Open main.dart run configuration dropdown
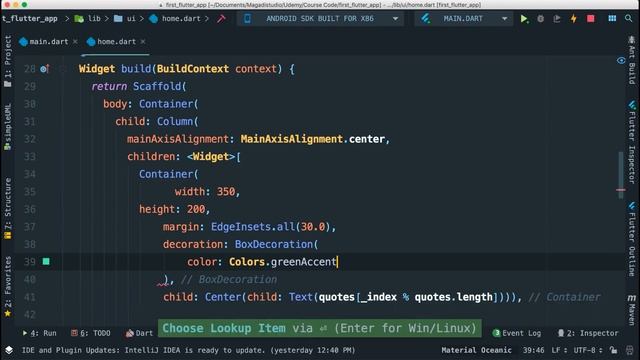Viewport: 640px width, 360px height. [x=464, y=19]
